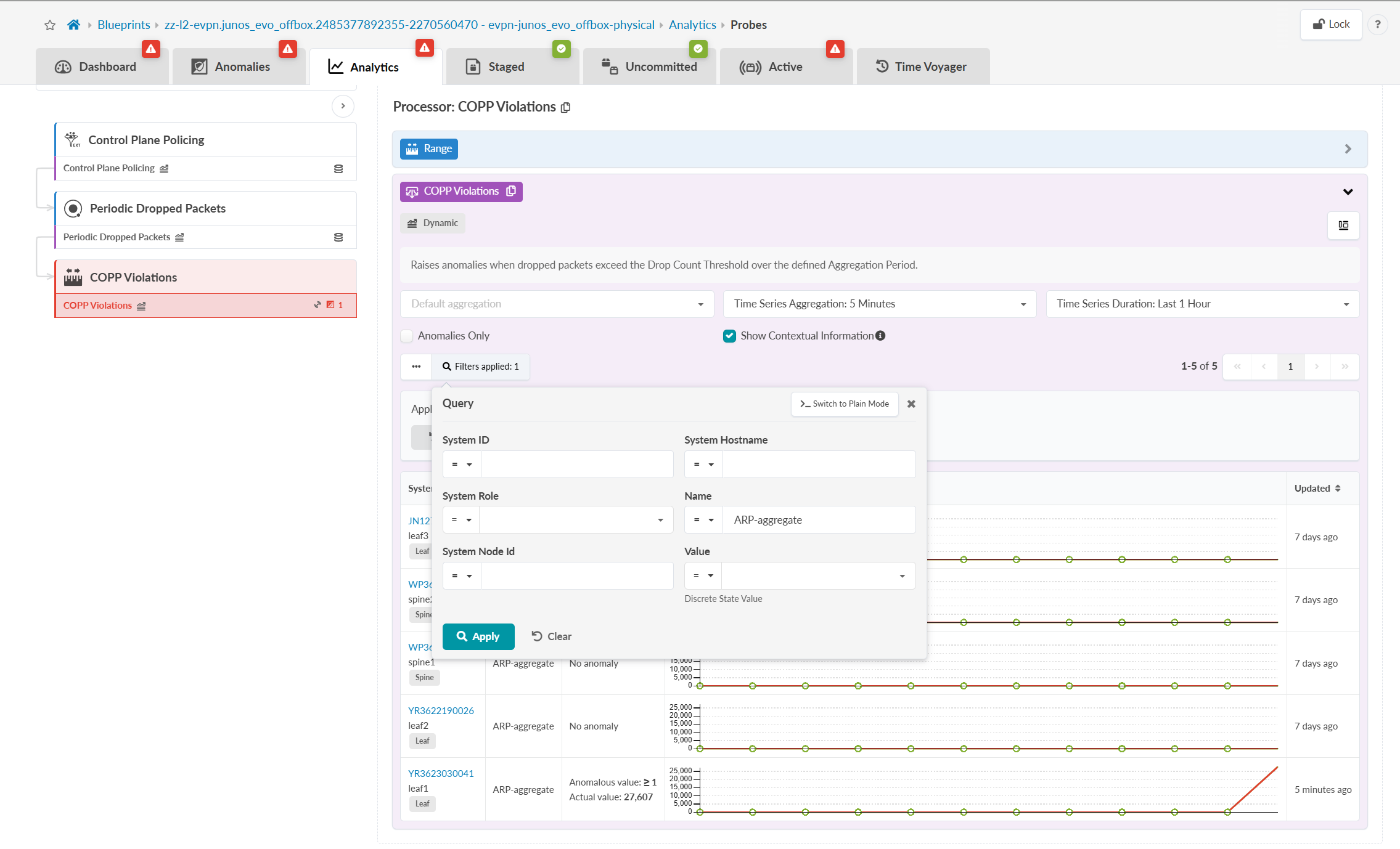Image resolution: width=1400 pixels, height=849 pixels.
Task: Select COPP Violations stage row in sidebar
Action: coord(205,306)
